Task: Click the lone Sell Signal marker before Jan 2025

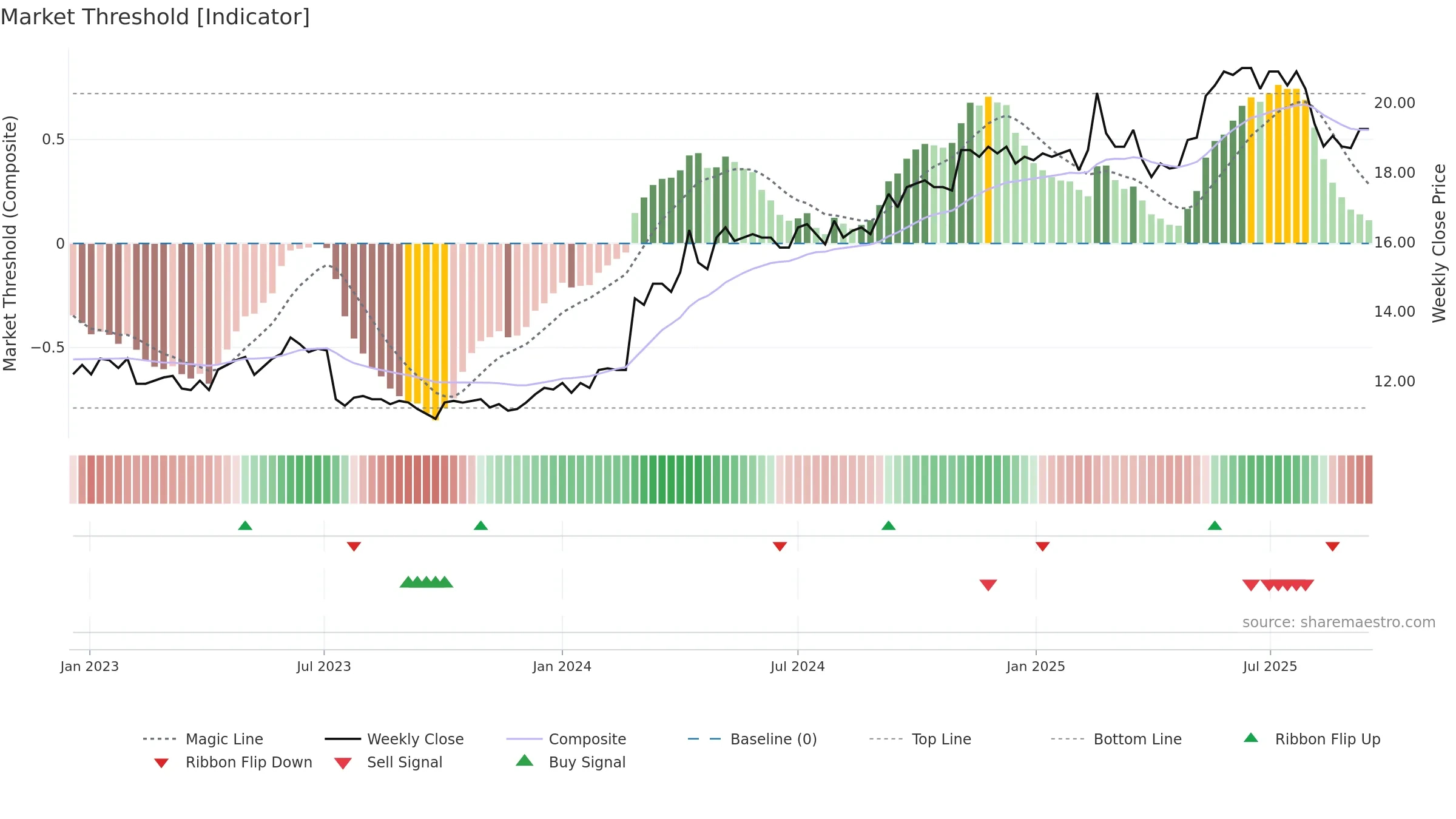Action: click(988, 585)
